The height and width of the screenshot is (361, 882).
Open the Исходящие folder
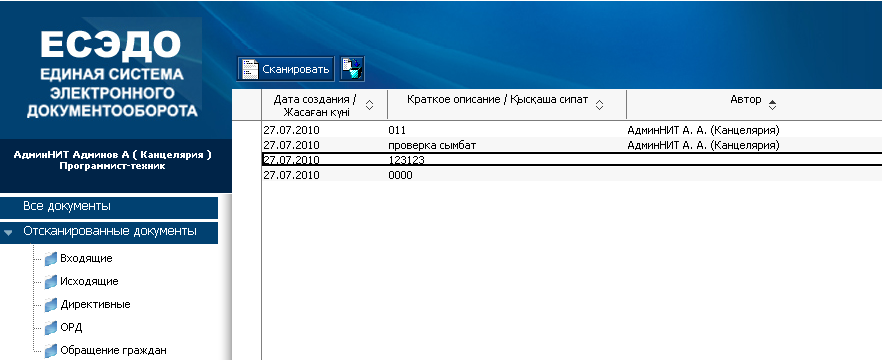(x=89, y=282)
